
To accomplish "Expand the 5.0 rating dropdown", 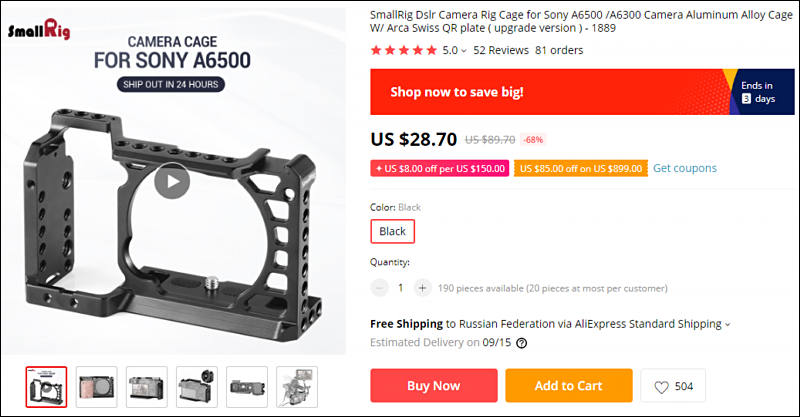I will (463, 51).
